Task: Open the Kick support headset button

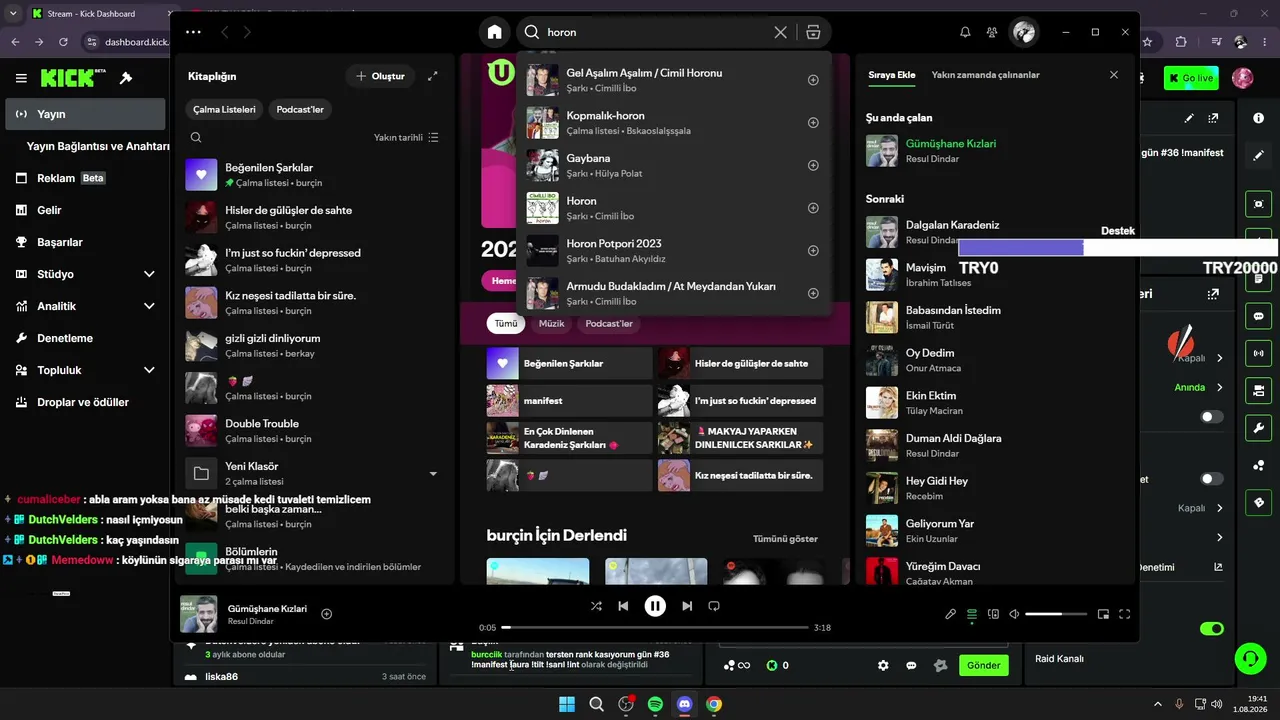Action: (1250, 658)
